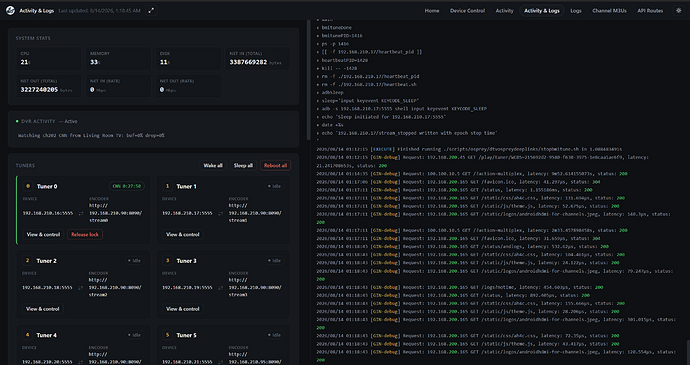Click Release lock on Tuner 0

[85, 234]
